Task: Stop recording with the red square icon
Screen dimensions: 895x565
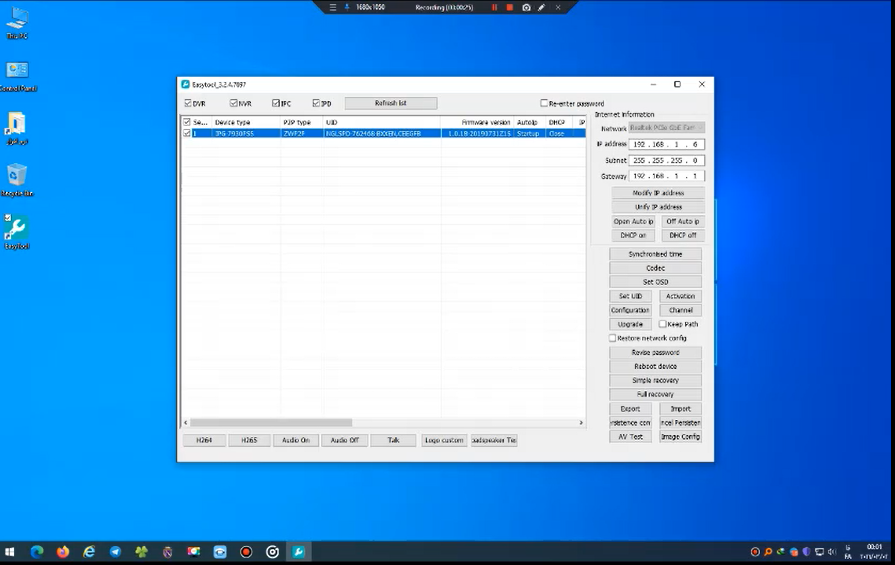Action: click(509, 7)
